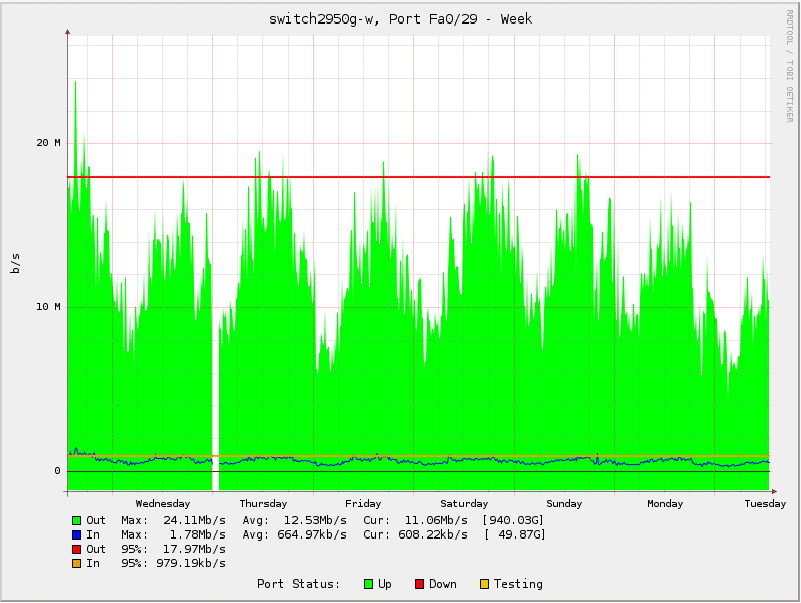Image resolution: width=801 pixels, height=603 pixels.
Task: Click the 20 M y-axis label
Action: [49, 142]
